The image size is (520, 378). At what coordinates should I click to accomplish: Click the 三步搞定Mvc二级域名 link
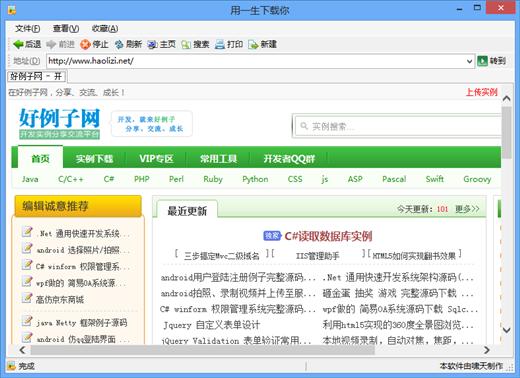tap(221, 256)
